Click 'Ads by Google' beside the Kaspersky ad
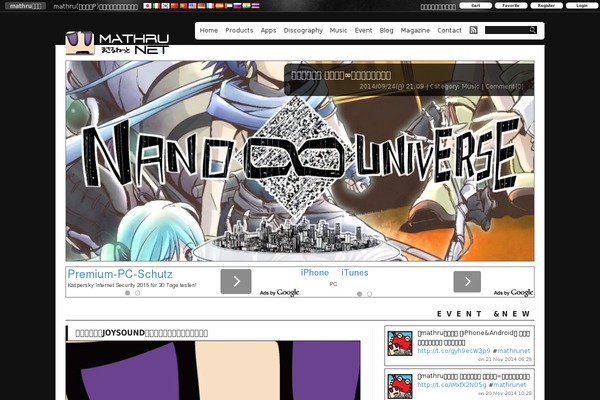Viewport: 600px width, 400px height. 279,293
